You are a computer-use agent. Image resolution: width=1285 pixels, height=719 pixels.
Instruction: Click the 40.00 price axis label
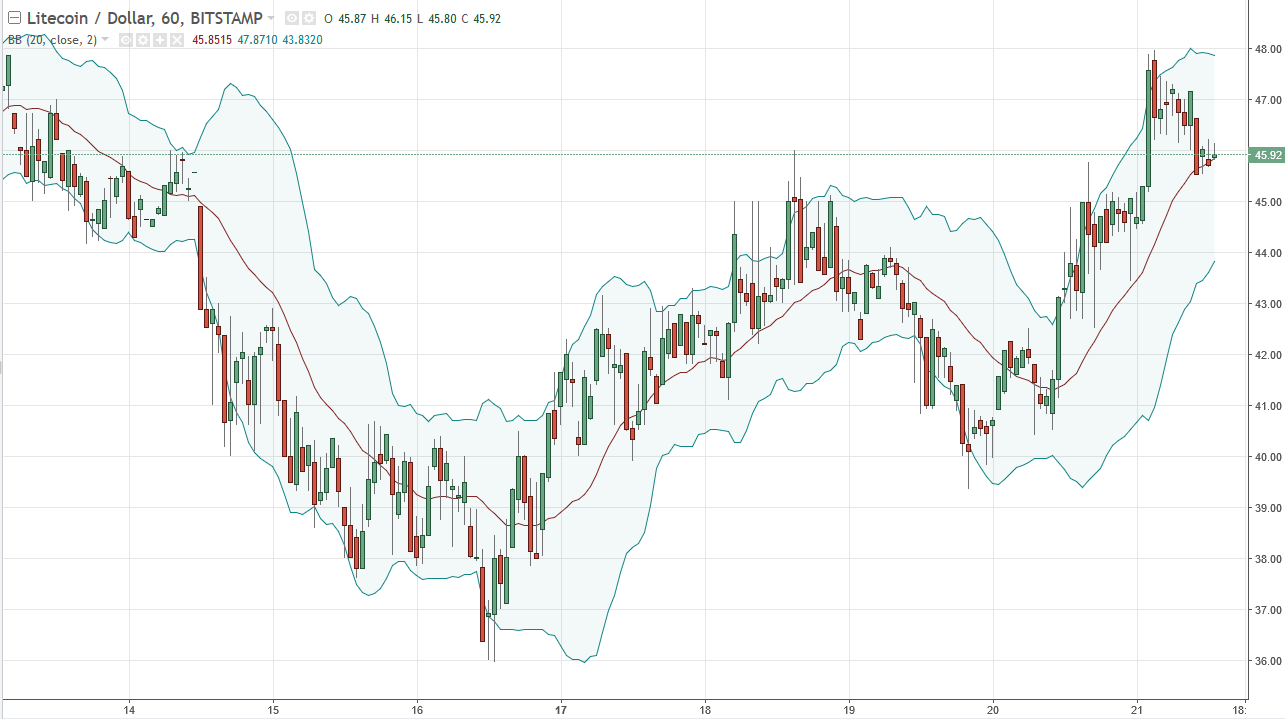click(1267, 457)
